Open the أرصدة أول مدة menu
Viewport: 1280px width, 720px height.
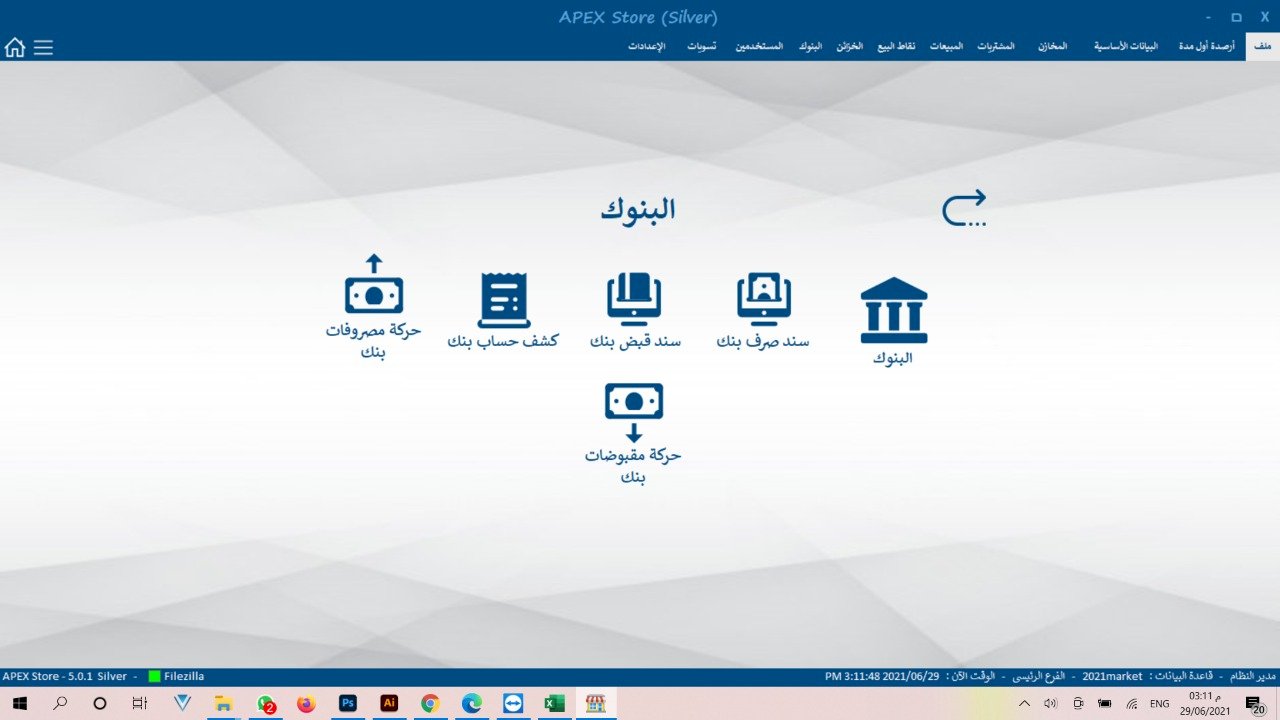pyautogui.click(x=1205, y=47)
